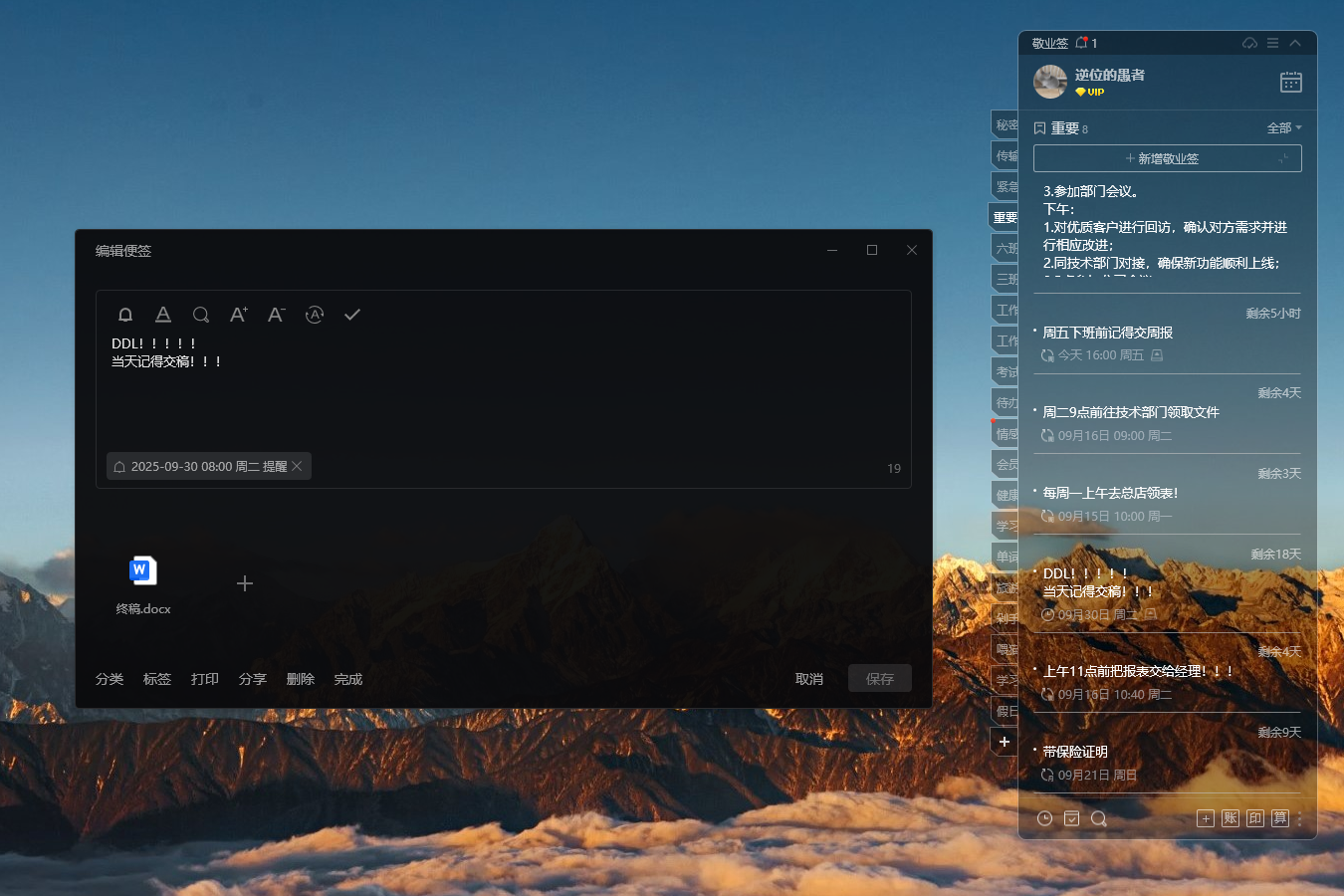The width and height of the screenshot is (1344, 896).
Task: Click the user avatar 逆位的愚者
Action: click(1050, 82)
